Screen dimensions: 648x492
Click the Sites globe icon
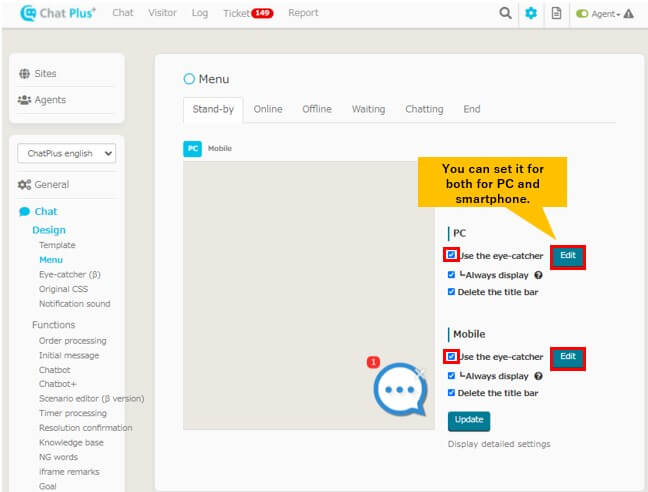tap(24, 74)
